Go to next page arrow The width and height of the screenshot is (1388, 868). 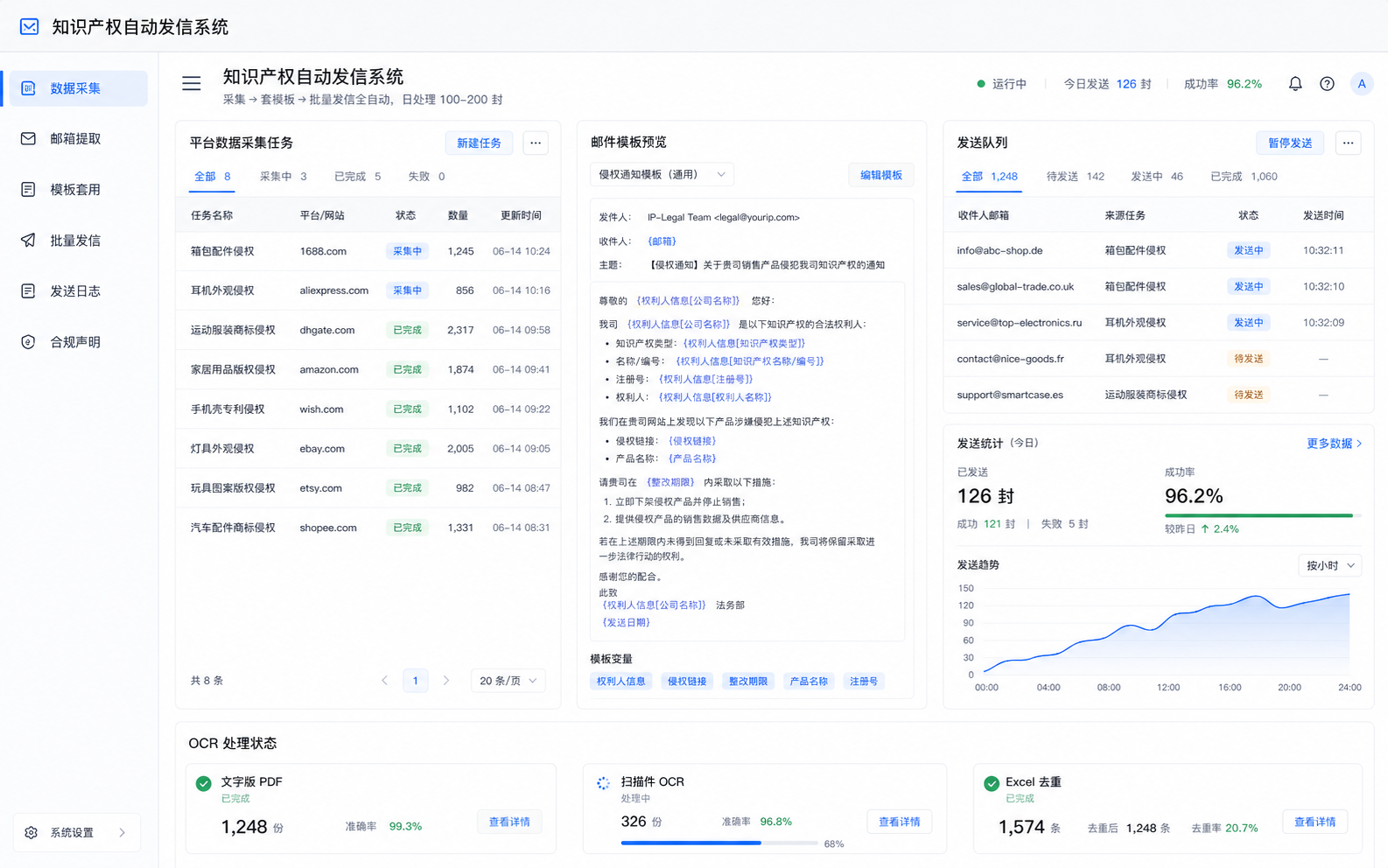click(x=446, y=681)
